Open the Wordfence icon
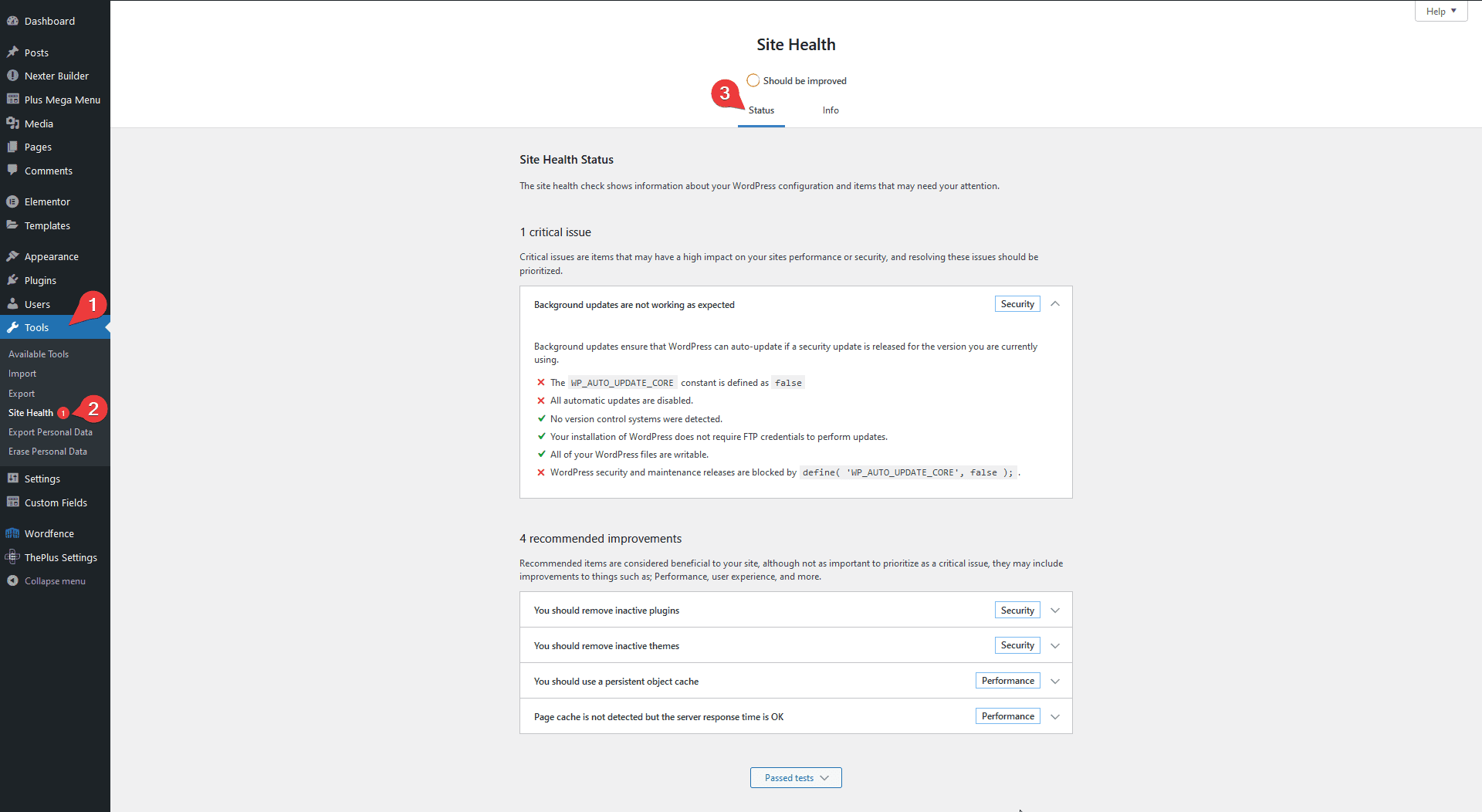1482x812 pixels. (x=13, y=533)
